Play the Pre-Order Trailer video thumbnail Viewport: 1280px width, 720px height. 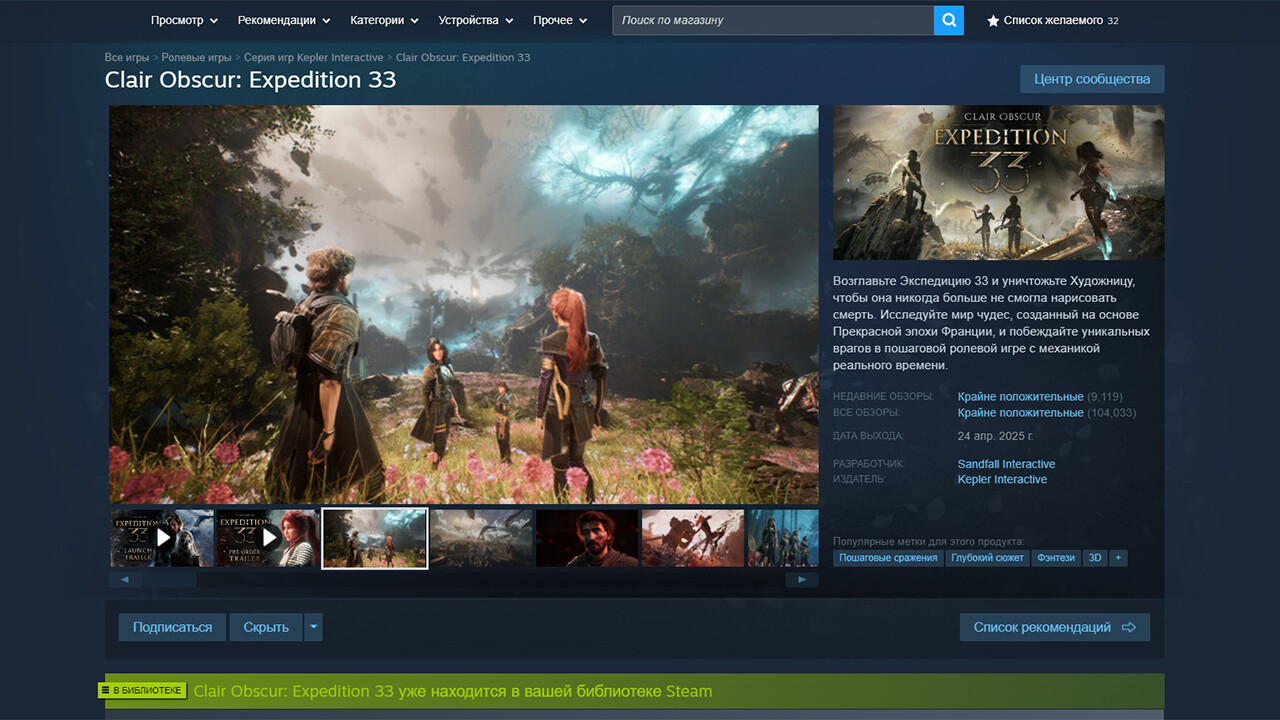268,538
